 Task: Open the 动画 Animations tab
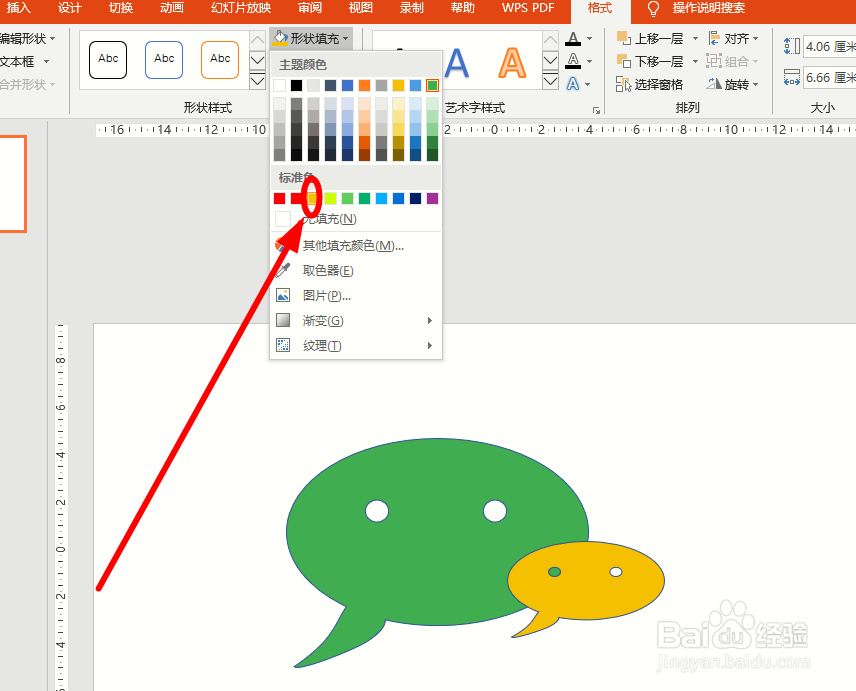[x=172, y=8]
